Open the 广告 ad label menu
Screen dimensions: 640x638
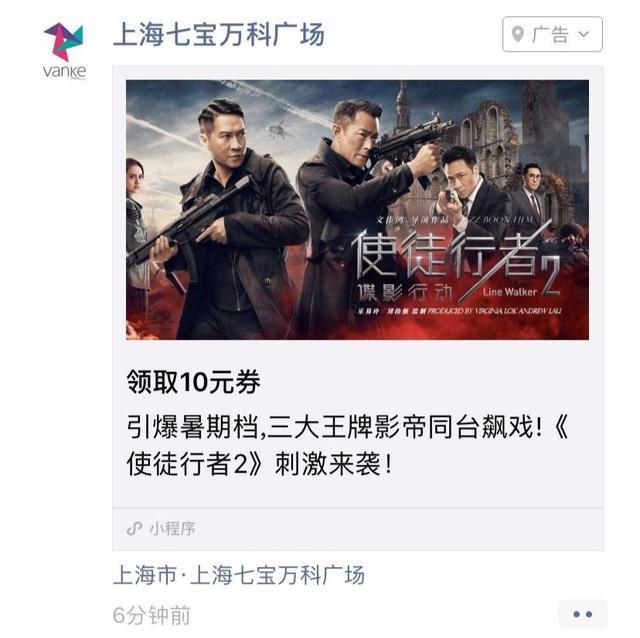click(552, 34)
